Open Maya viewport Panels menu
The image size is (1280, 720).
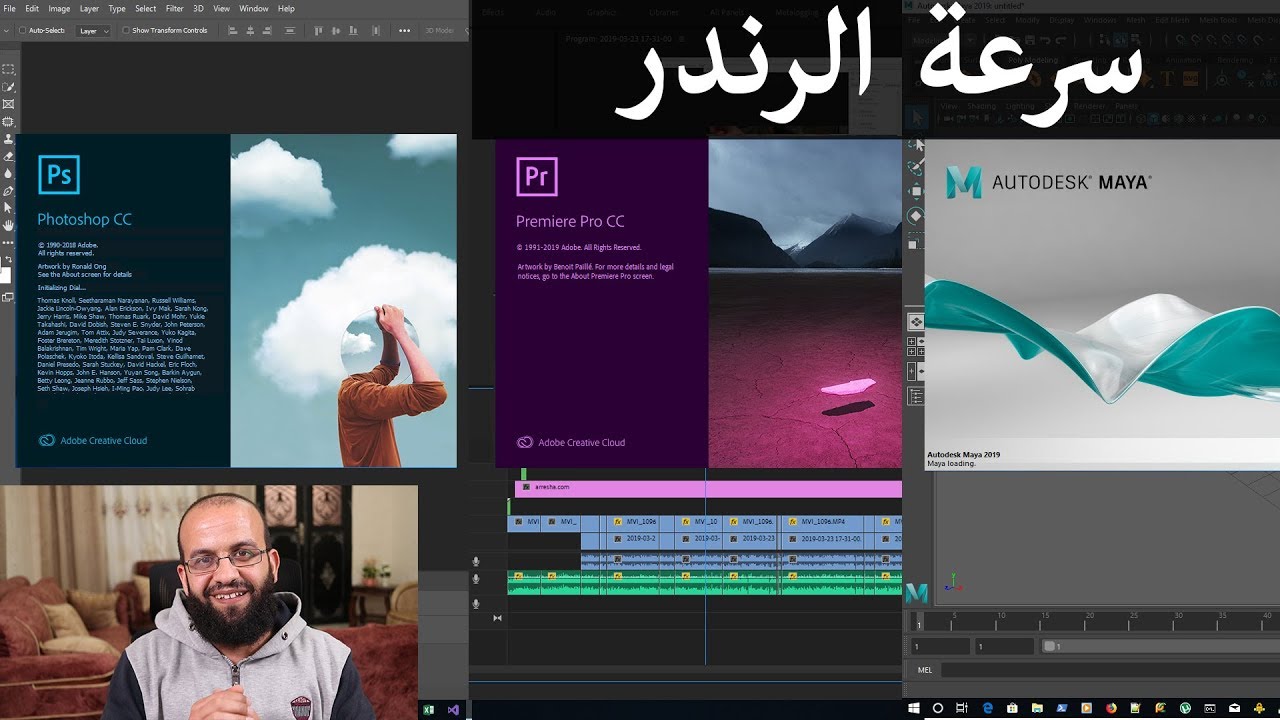pos(1127,106)
